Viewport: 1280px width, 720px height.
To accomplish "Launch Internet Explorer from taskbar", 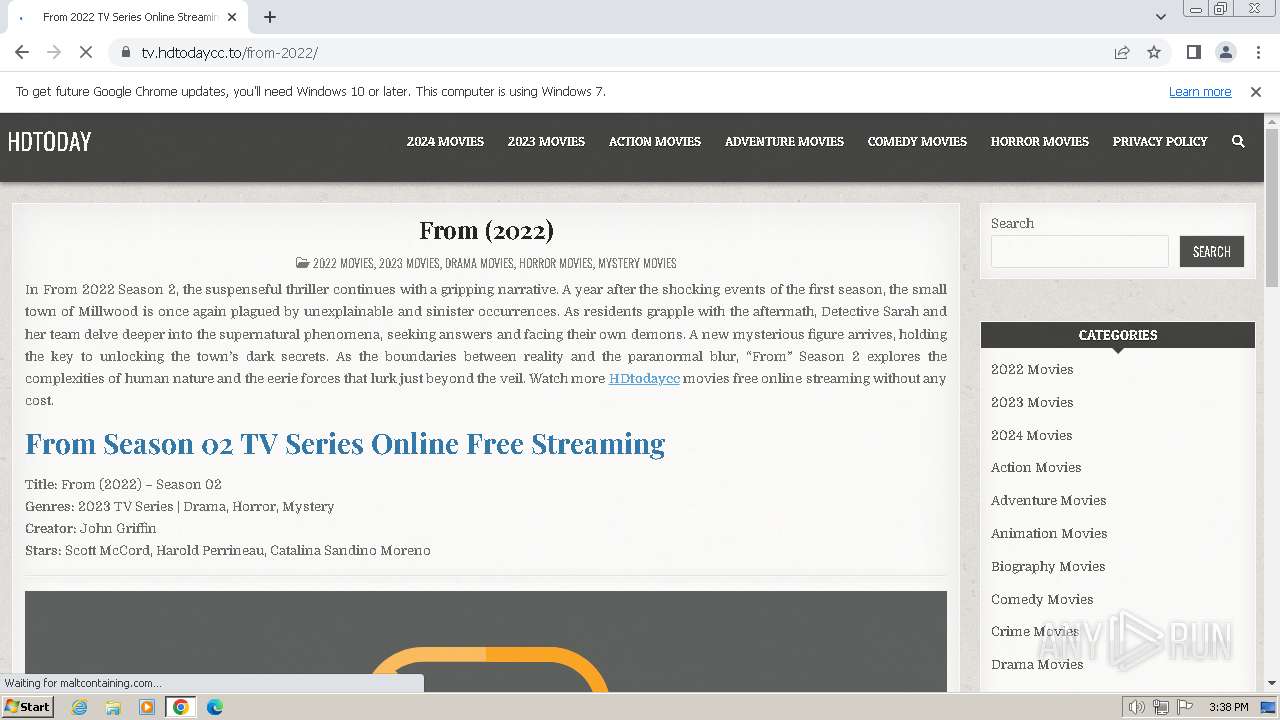I will click(80, 707).
